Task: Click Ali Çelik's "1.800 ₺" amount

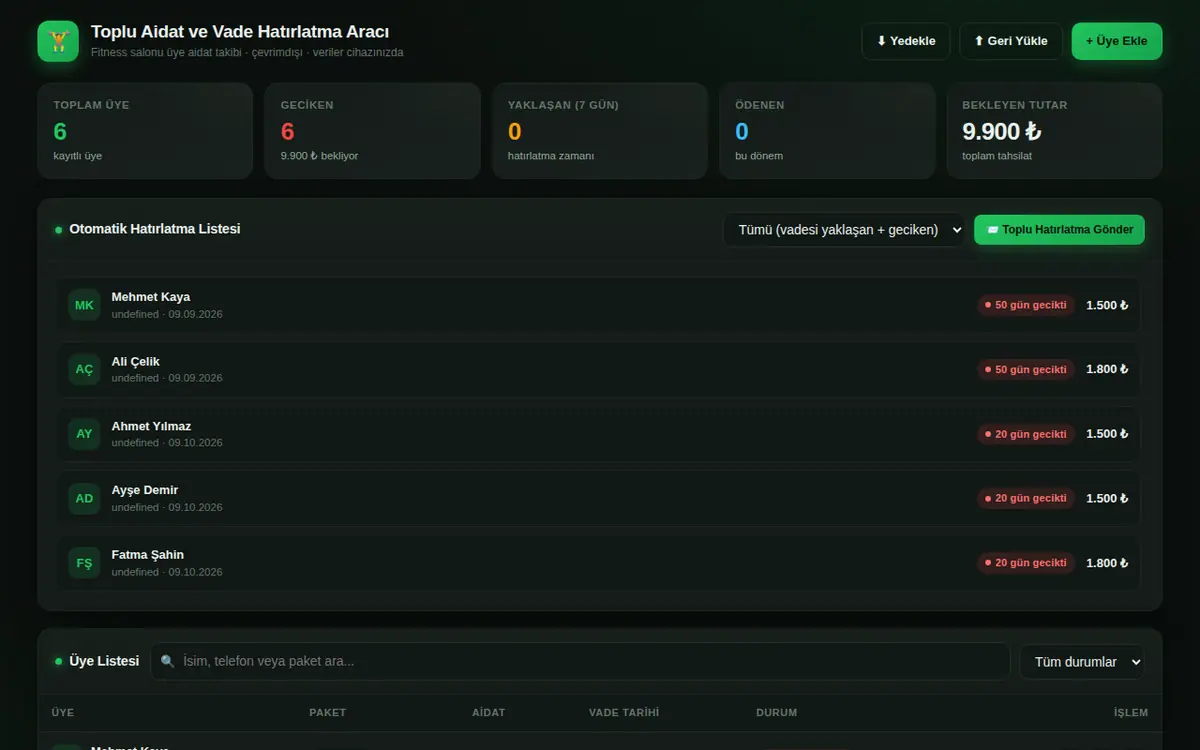Action: coord(1107,369)
